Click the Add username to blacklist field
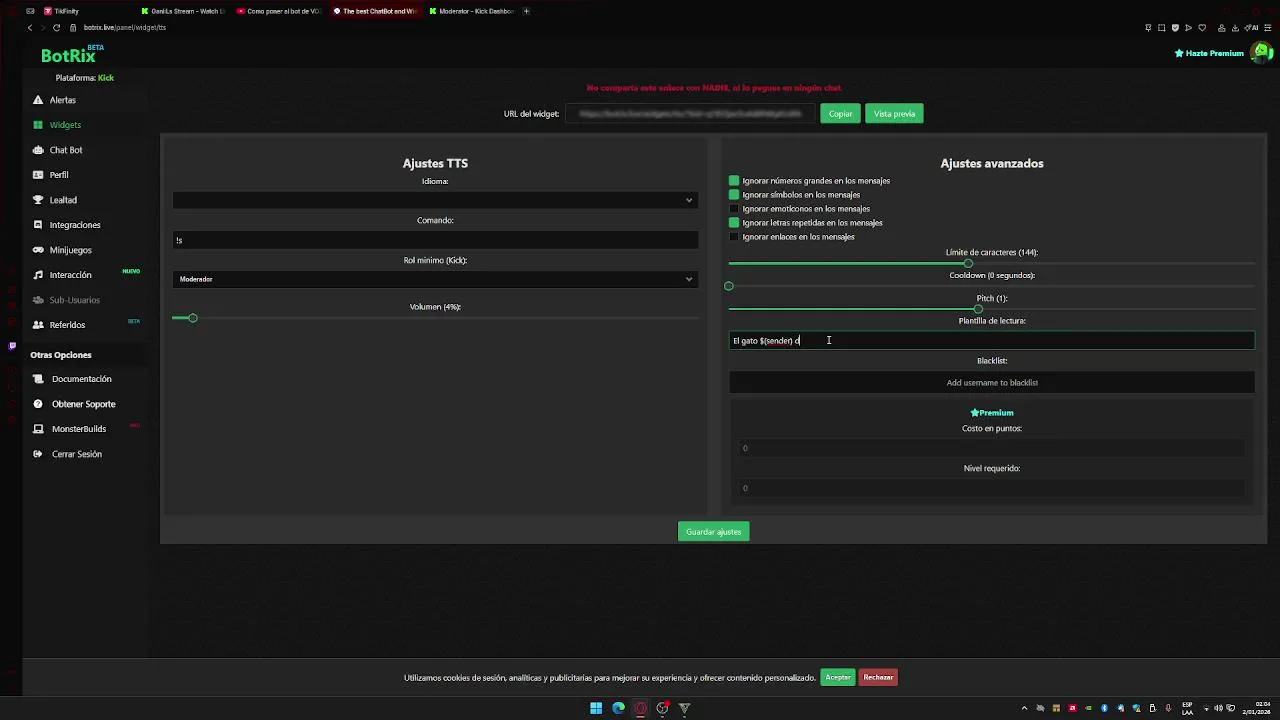This screenshot has height=720, width=1280. pyautogui.click(x=991, y=383)
